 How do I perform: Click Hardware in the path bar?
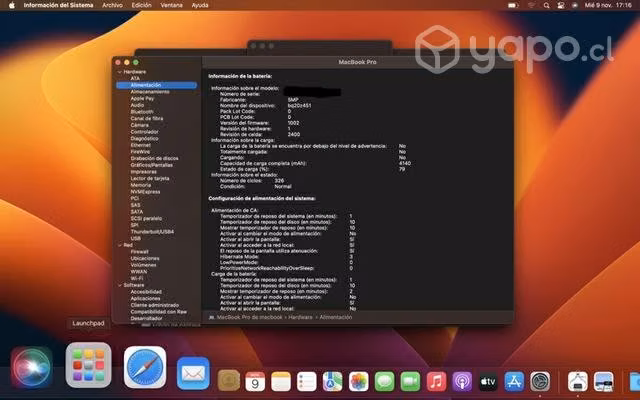(x=300, y=317)
